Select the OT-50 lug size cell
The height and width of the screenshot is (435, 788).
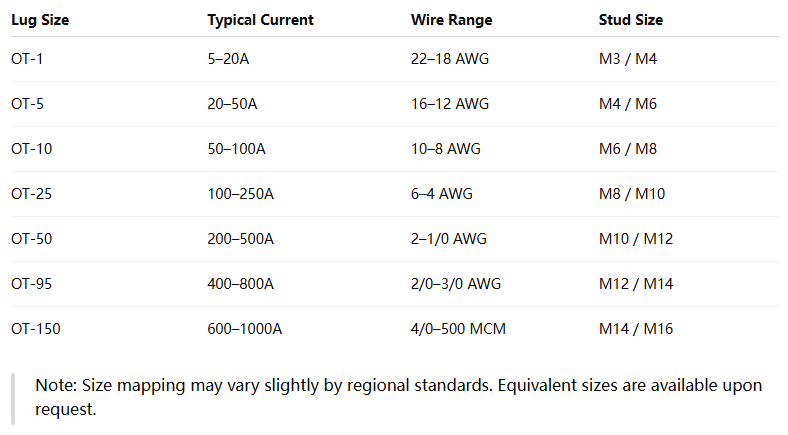tap(31, 239)
